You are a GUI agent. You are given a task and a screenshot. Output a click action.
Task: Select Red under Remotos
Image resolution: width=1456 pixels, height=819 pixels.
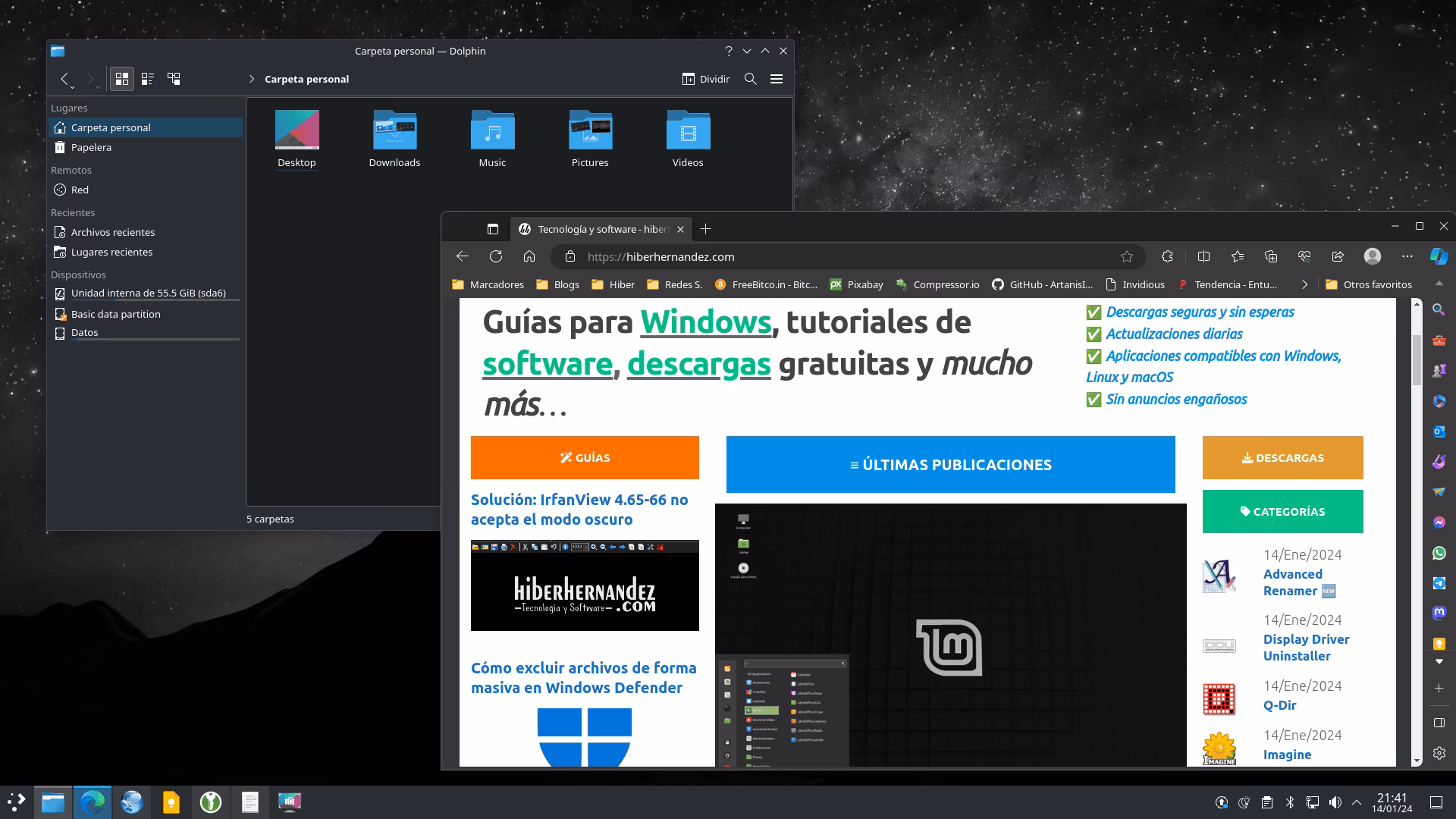pos(146,190)
